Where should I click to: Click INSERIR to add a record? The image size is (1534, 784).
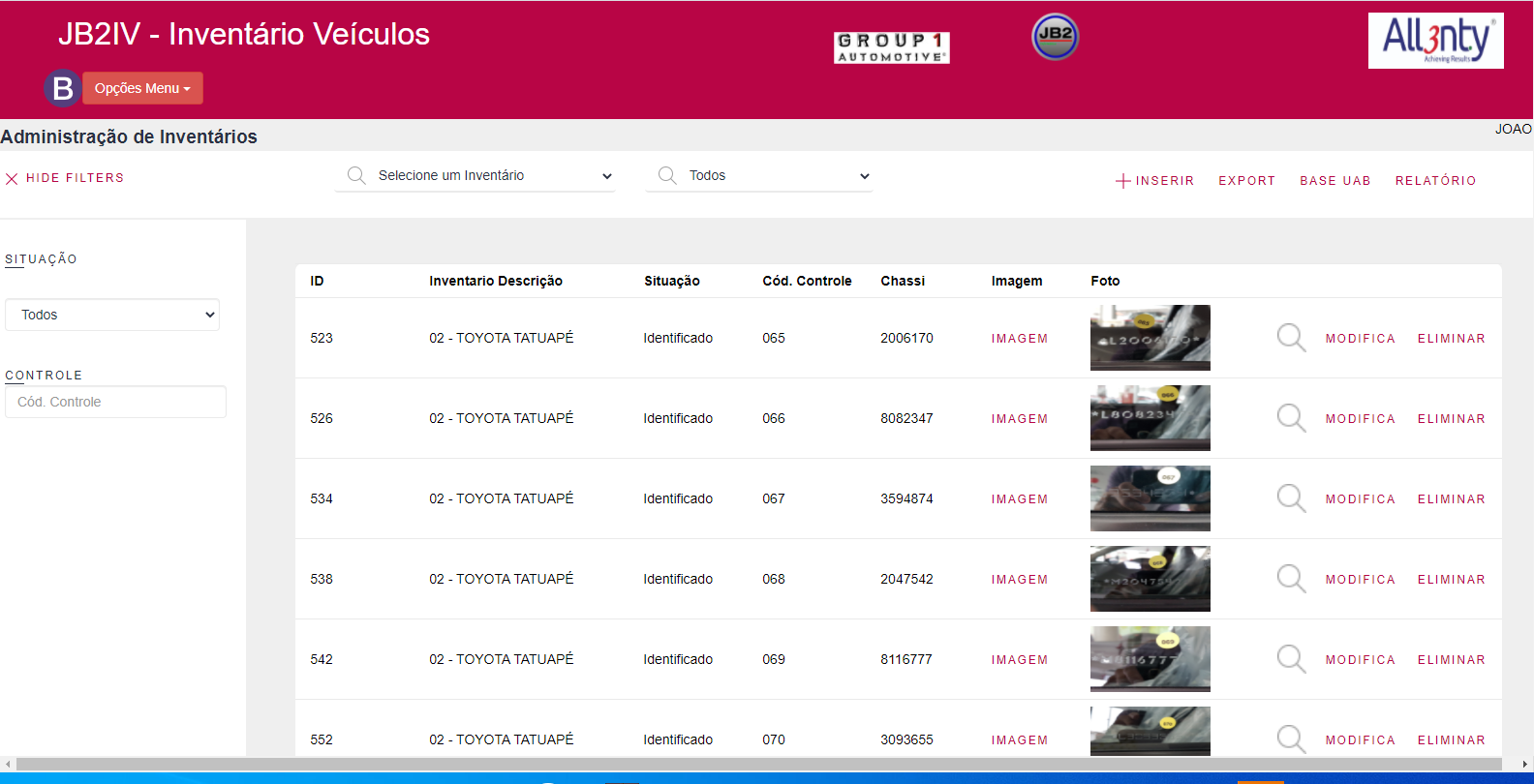click(x=1154, y=181)
